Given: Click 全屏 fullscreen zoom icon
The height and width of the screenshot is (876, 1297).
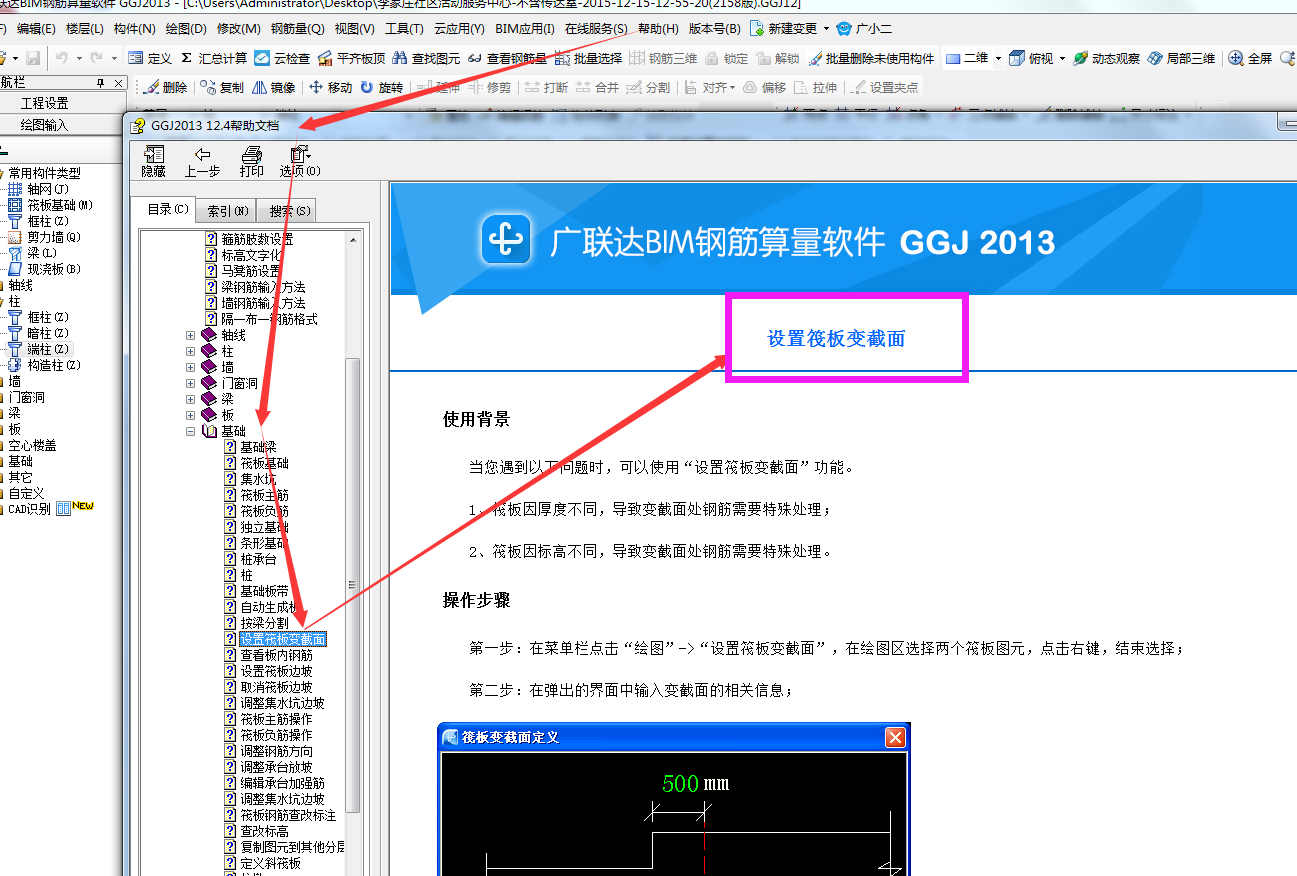Looking at the screenshot, I should pyautogui.click(x=1251, y=59).
